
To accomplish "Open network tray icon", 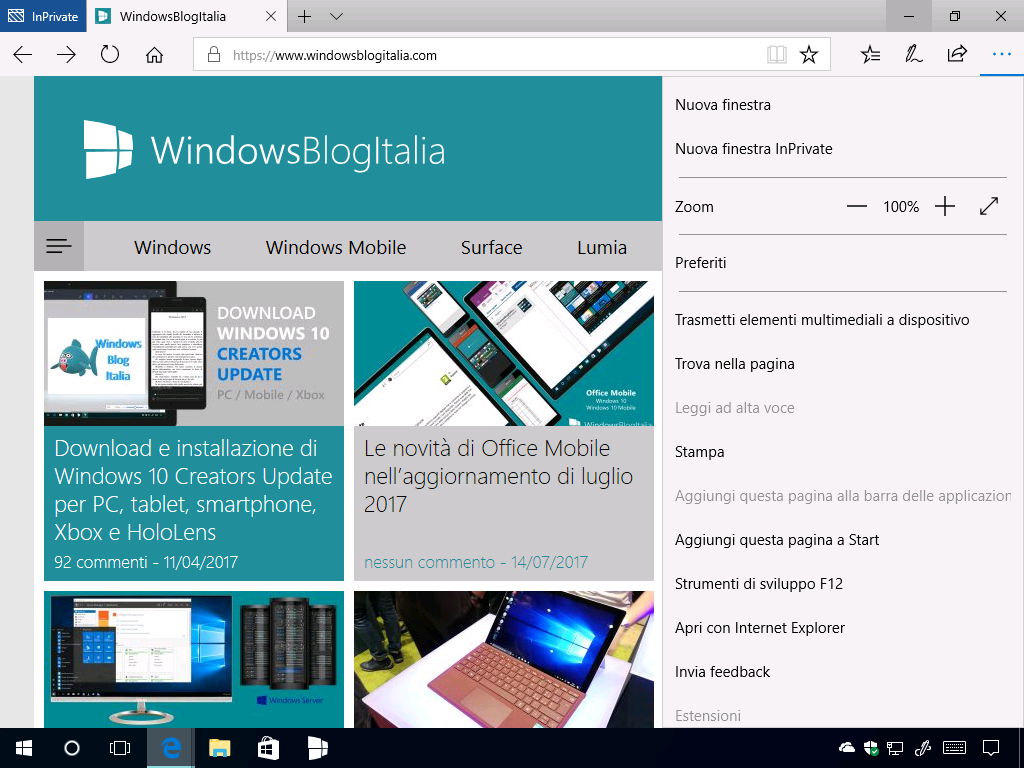I will (895, 748).
